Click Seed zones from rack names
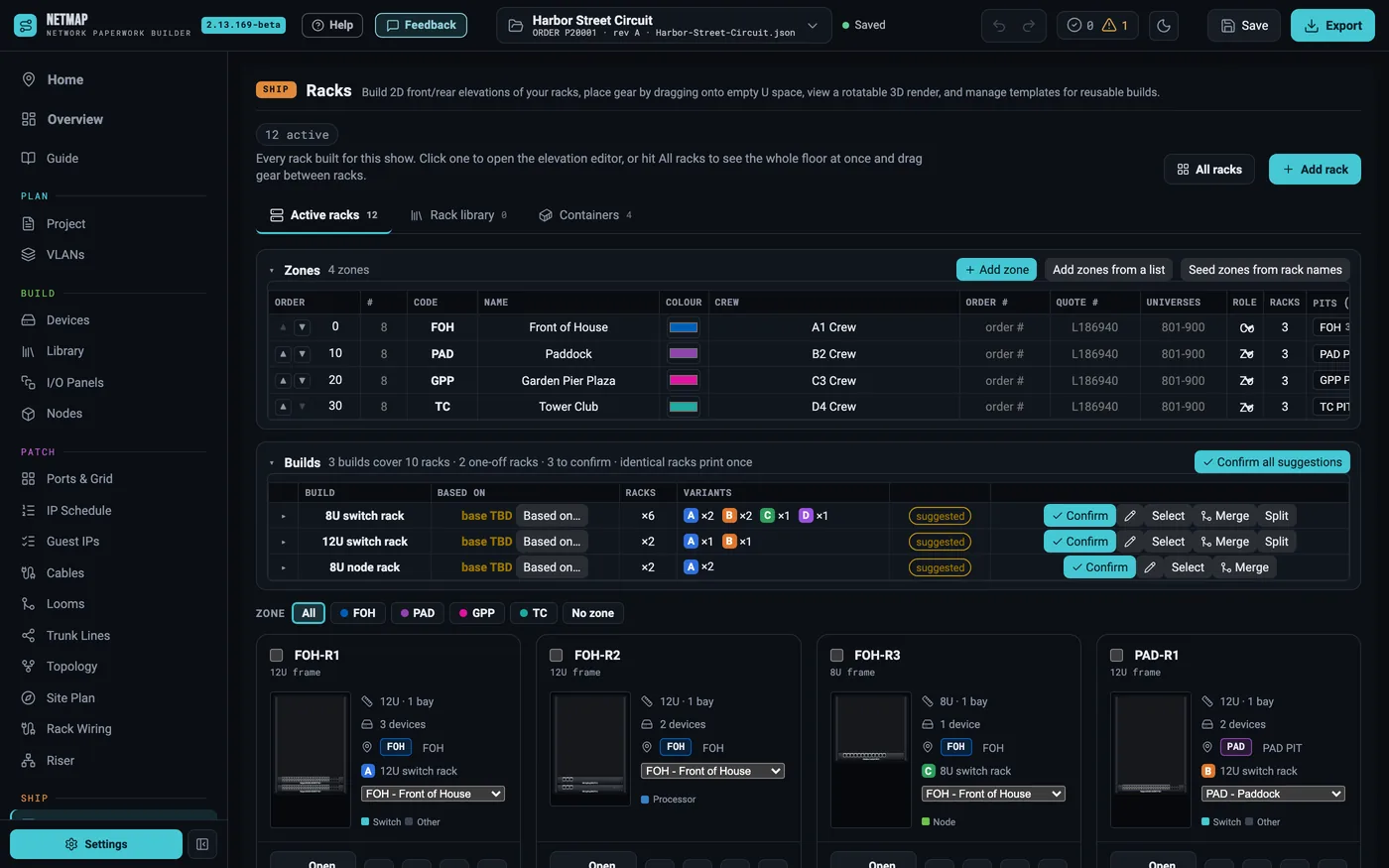Viewport: 1389px width, 868px height. [1265, 270]
